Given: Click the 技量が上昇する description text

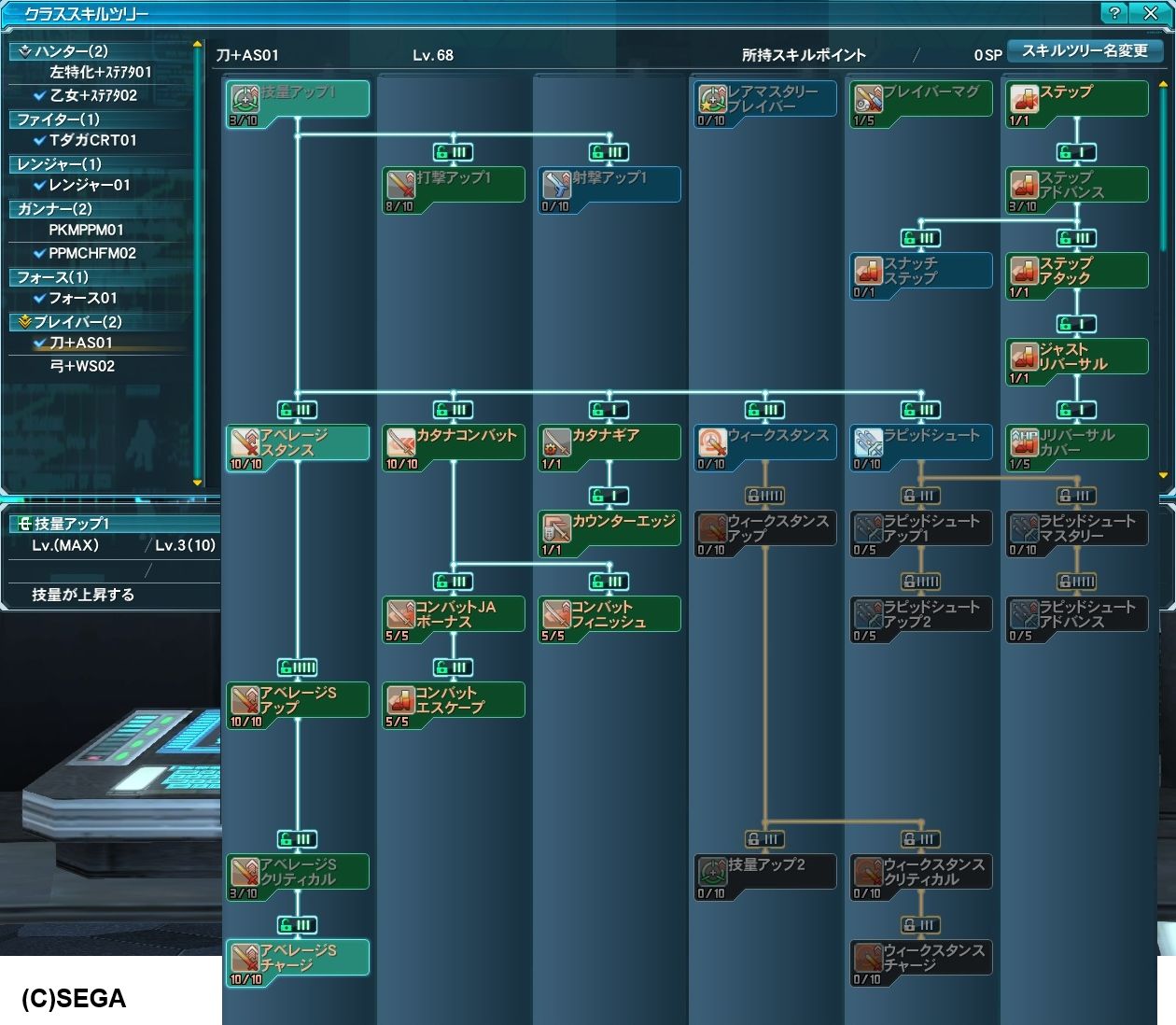Looking at the screenshot, I should (x=83, y=595).
